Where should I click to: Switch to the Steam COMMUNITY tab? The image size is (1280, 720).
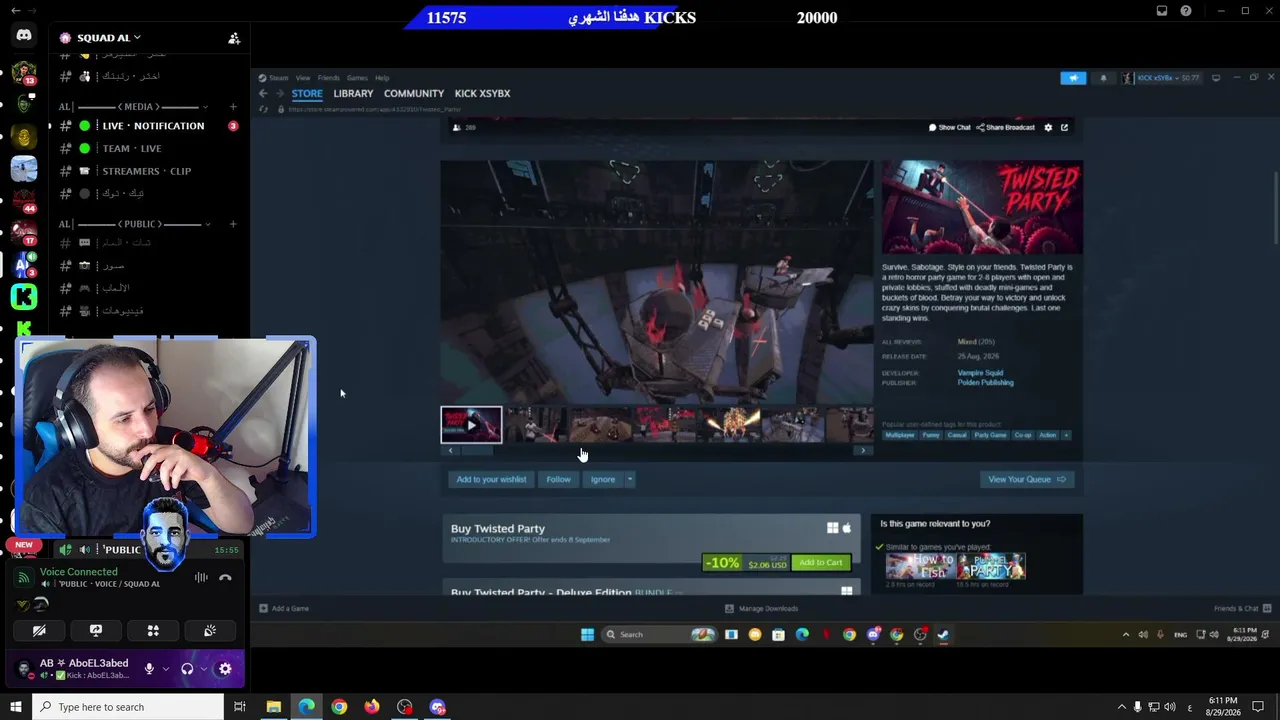(414, 94)
